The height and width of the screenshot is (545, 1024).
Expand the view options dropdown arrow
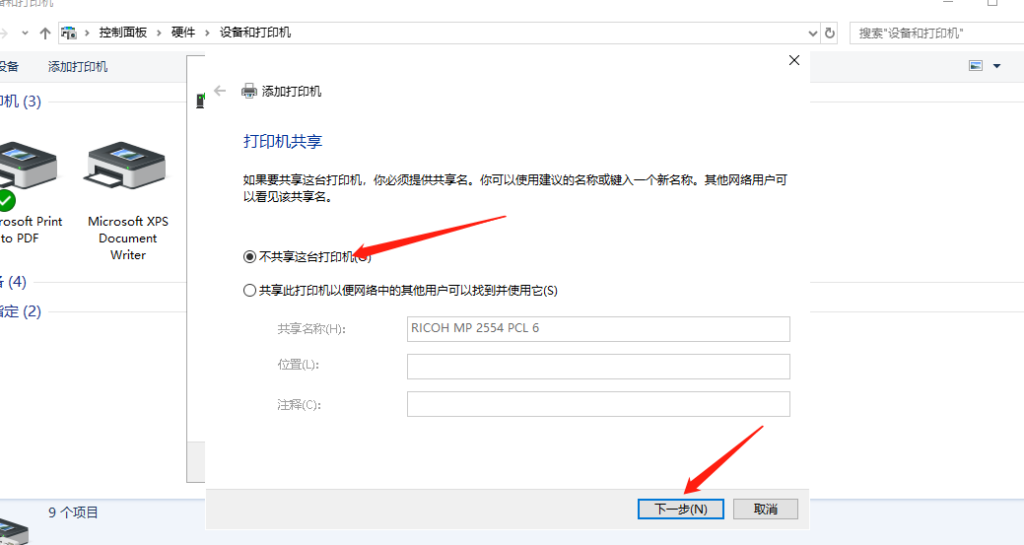(997, 66)
